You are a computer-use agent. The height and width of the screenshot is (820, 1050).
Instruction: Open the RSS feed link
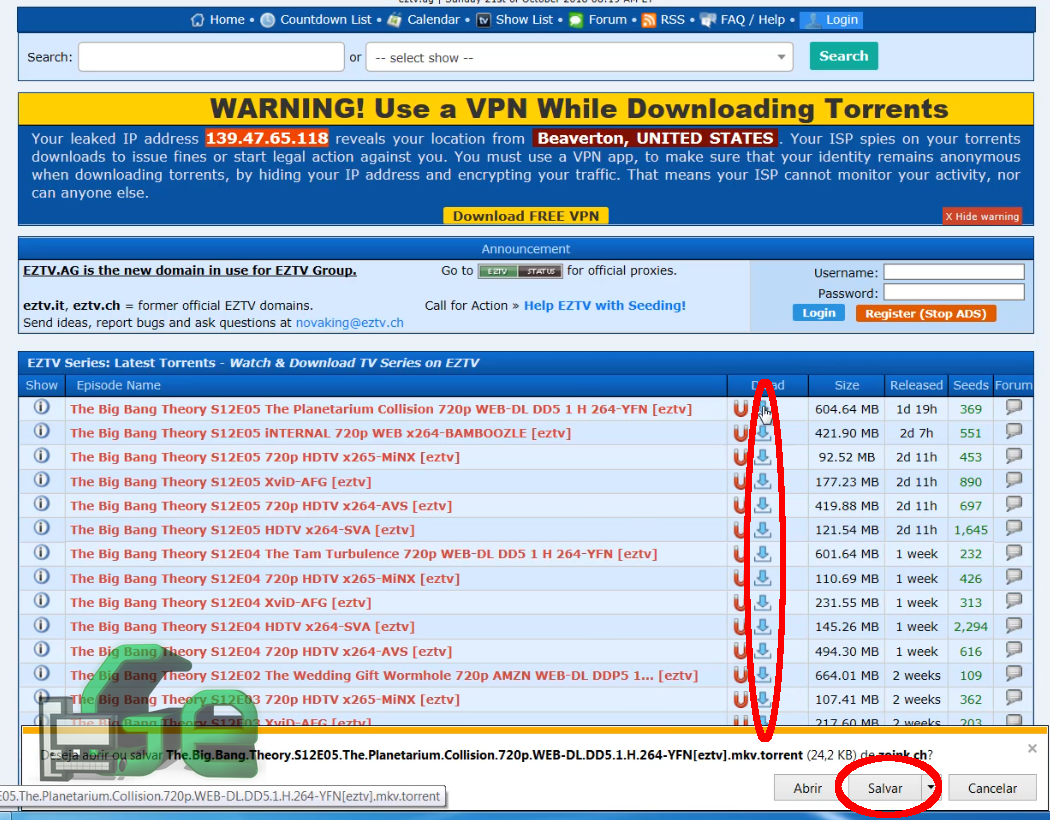672,19
